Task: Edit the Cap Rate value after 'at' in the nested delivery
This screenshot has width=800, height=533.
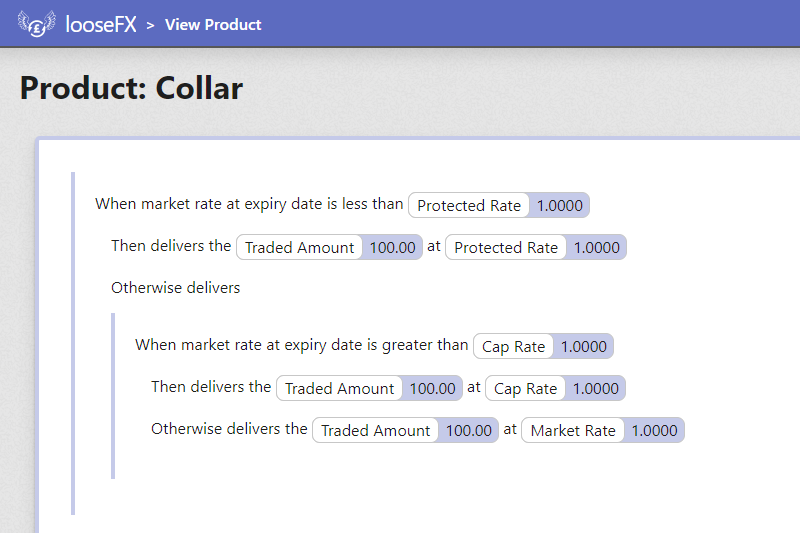Action: pos(595,388)
